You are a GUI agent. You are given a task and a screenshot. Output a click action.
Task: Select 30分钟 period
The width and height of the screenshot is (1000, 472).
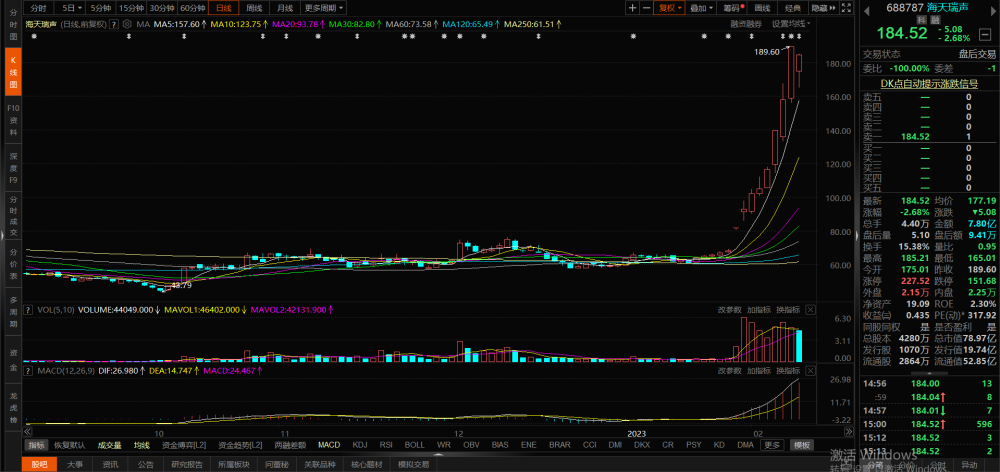click(162, 8)
